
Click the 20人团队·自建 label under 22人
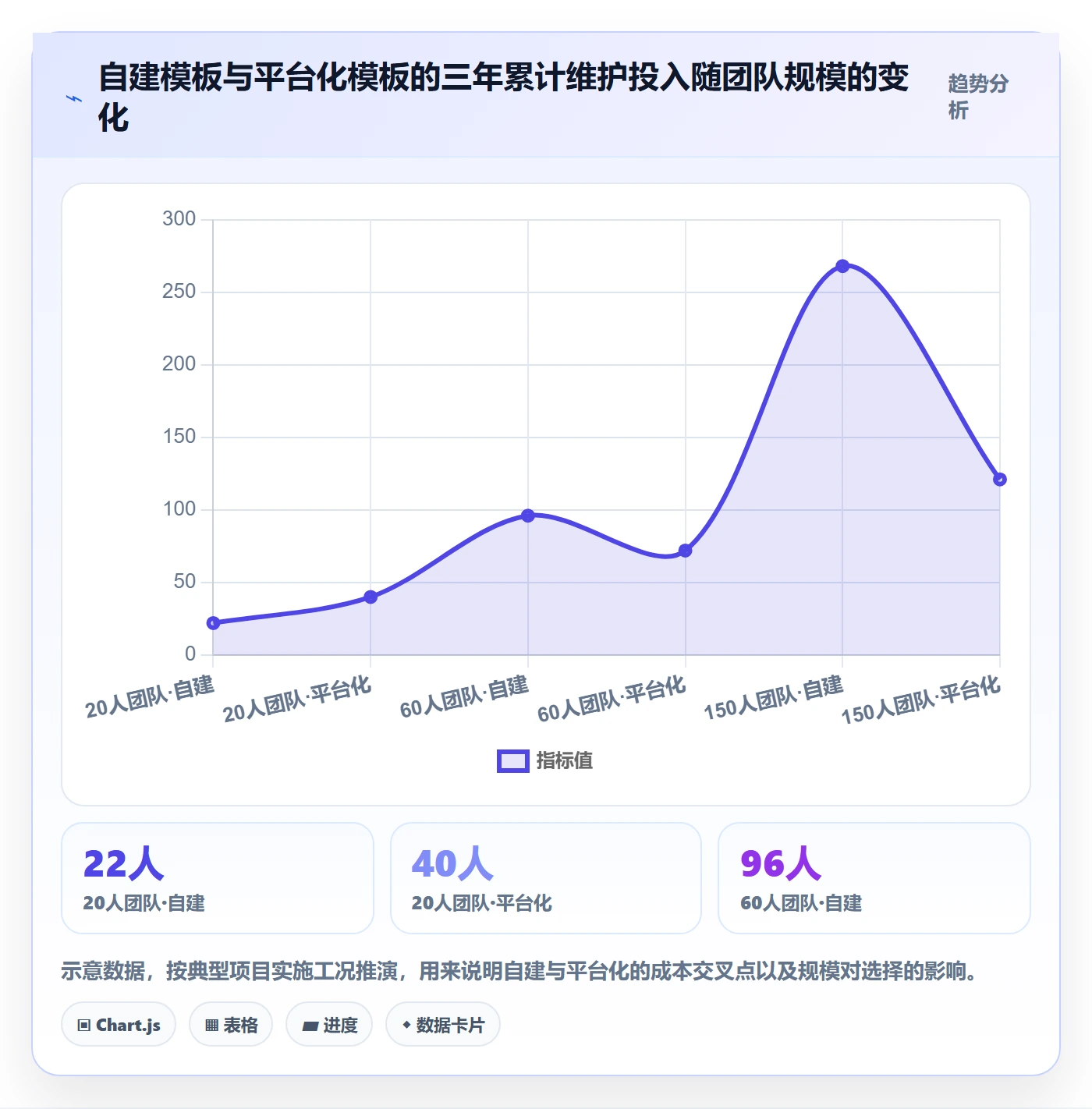tap(144, 903)
